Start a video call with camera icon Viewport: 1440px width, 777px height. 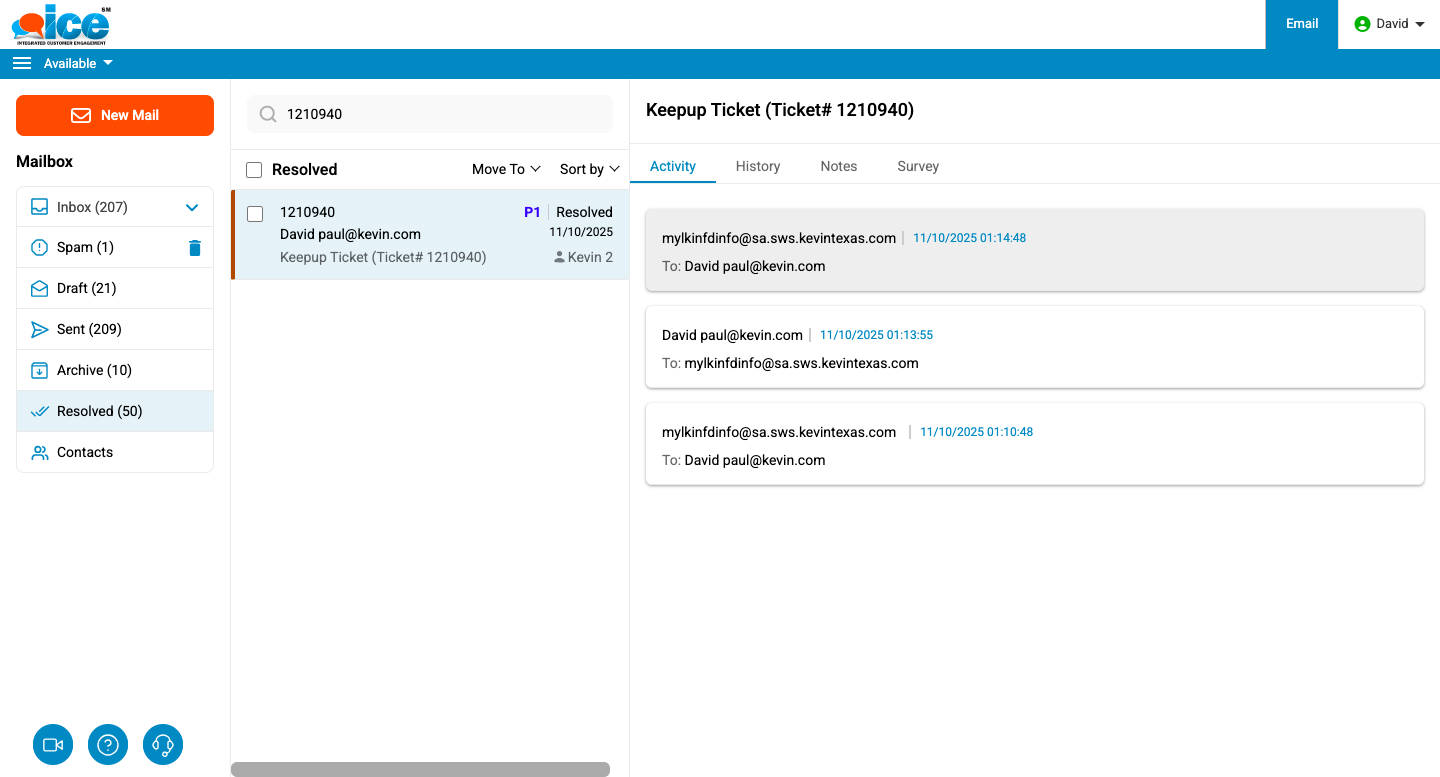click(53, 745)
